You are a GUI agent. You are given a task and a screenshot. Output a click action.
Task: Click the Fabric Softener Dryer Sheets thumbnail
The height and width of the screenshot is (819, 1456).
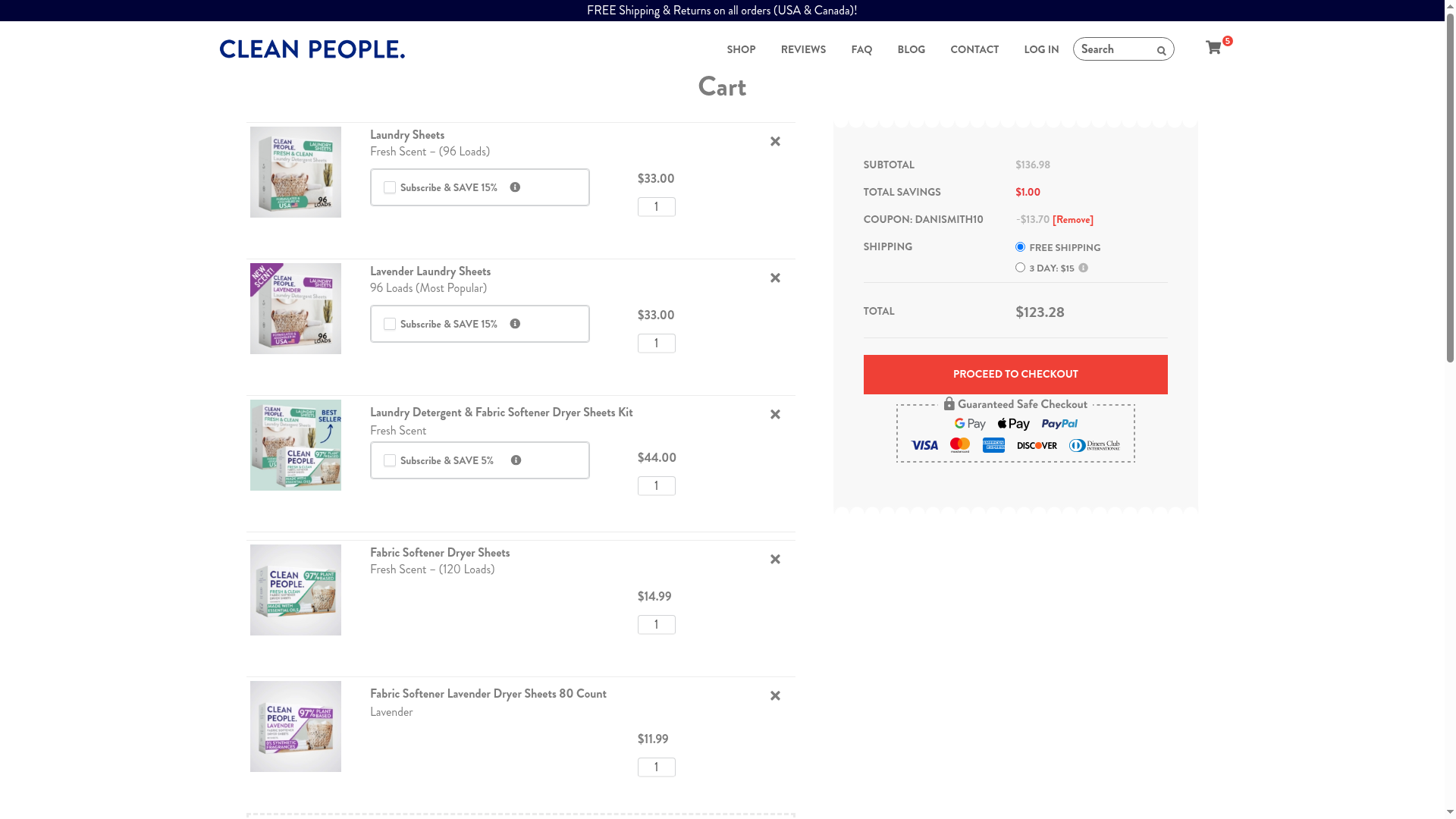[x=296, y=590]
